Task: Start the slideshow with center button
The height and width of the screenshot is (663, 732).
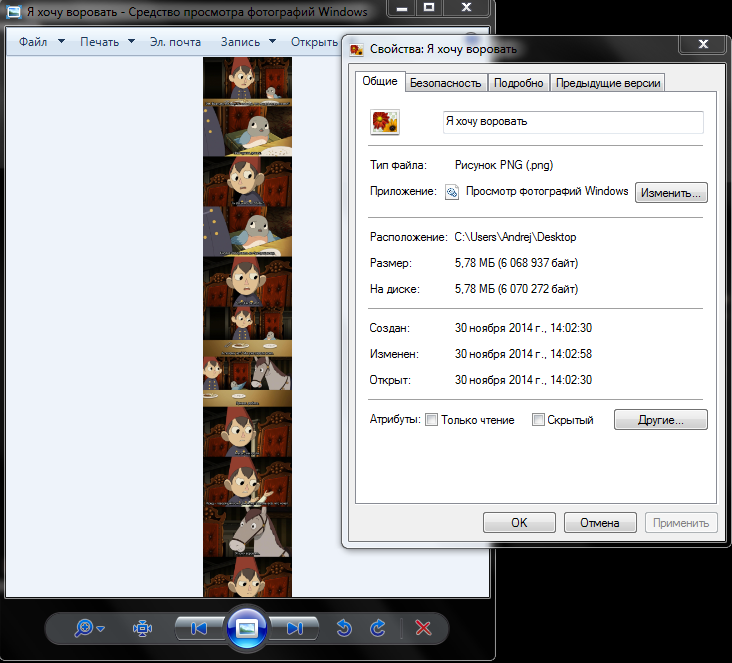Action: 247,628
